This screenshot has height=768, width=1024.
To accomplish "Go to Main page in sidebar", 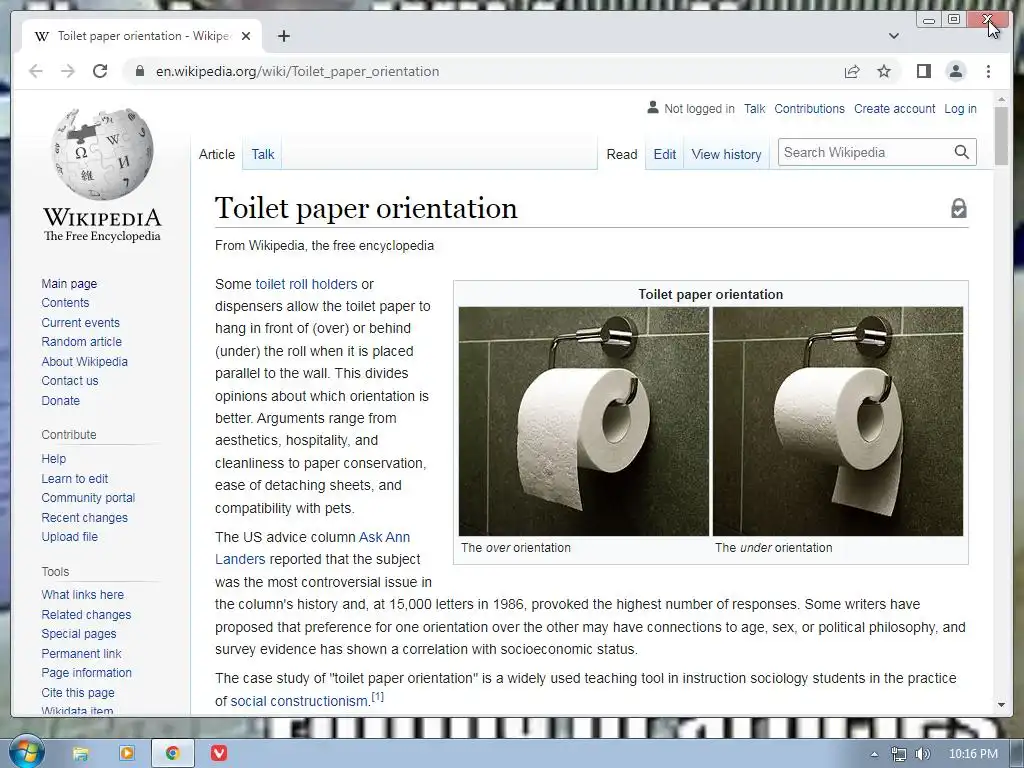I will coord(69,283).
